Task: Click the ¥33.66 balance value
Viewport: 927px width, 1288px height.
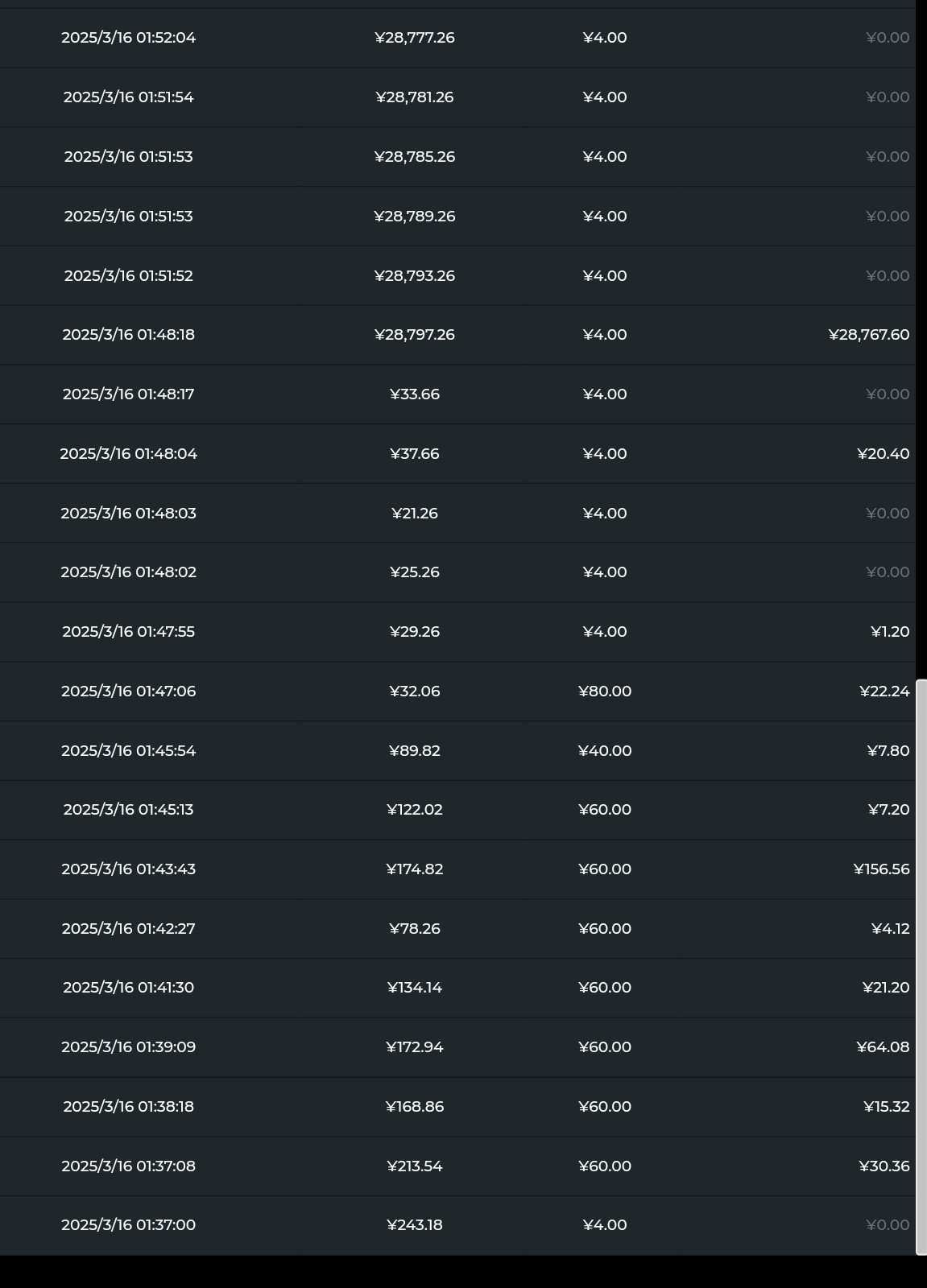Action: [414, 394]
